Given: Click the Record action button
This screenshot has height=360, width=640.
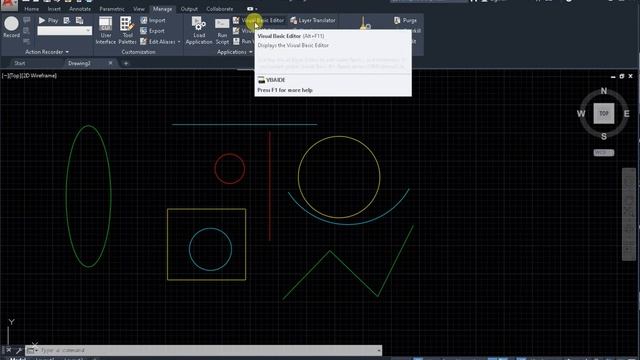Looking at the screenshot, I should (x=11, y=27).
